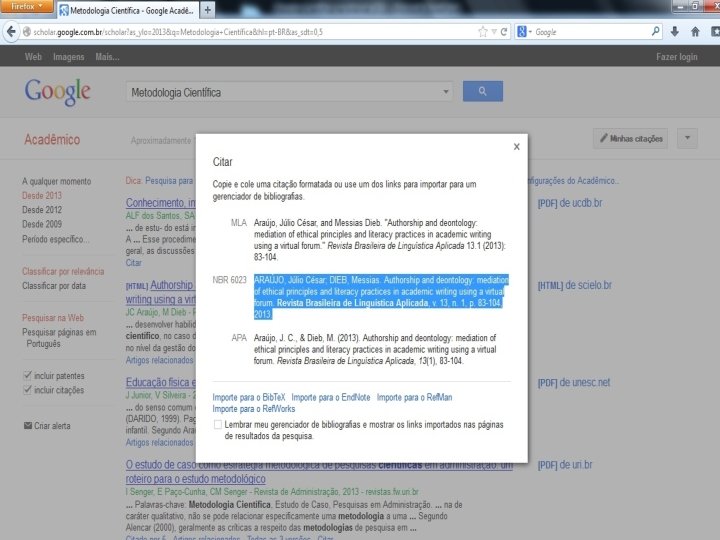Open the Acadêmico heading link
The image size is (720, 540).
pyautogui.click(x=52, y=139)
